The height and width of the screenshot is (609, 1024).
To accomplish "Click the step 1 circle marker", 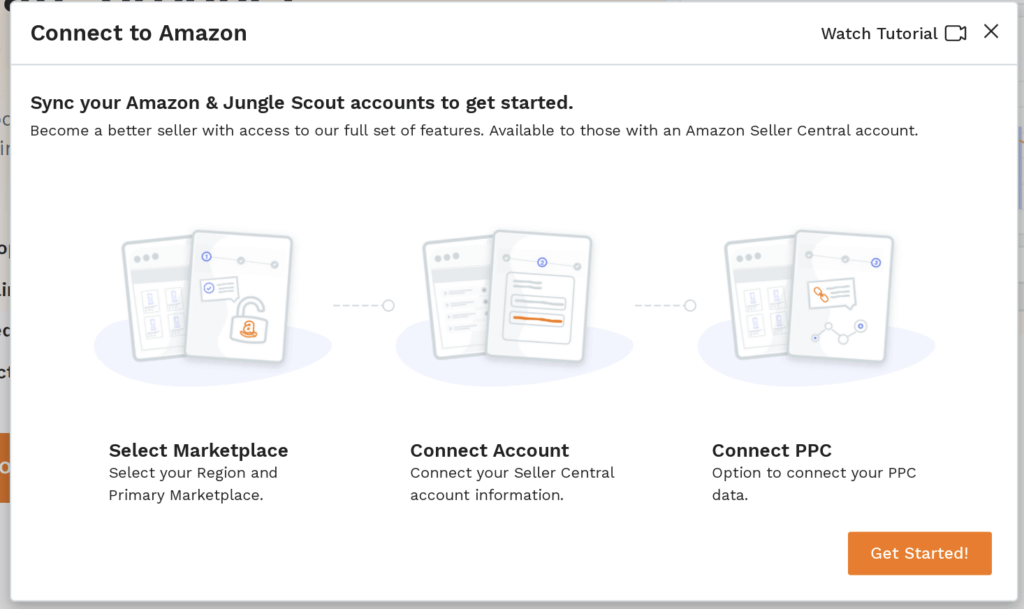I will coord(206,257).
